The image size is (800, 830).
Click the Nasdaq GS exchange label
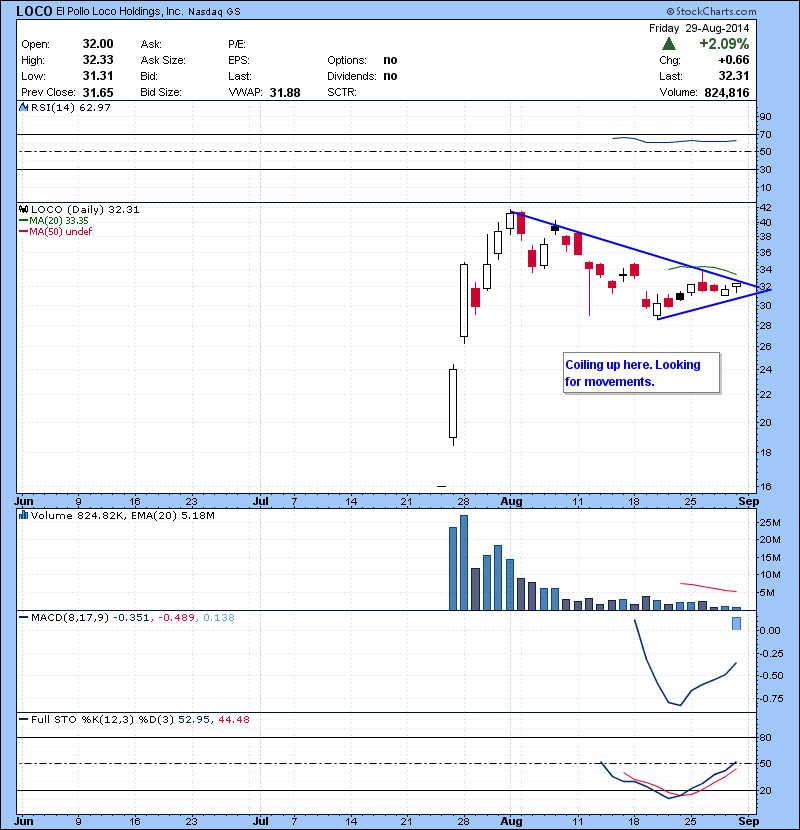point(214,12)
